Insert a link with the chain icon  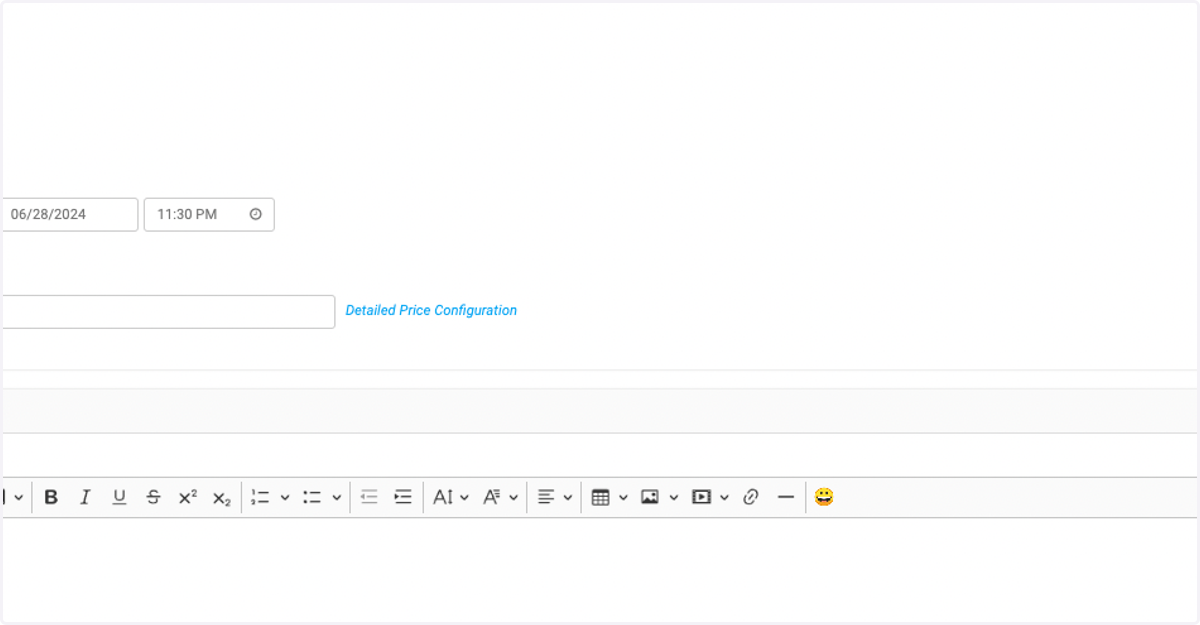click(751, 497)
